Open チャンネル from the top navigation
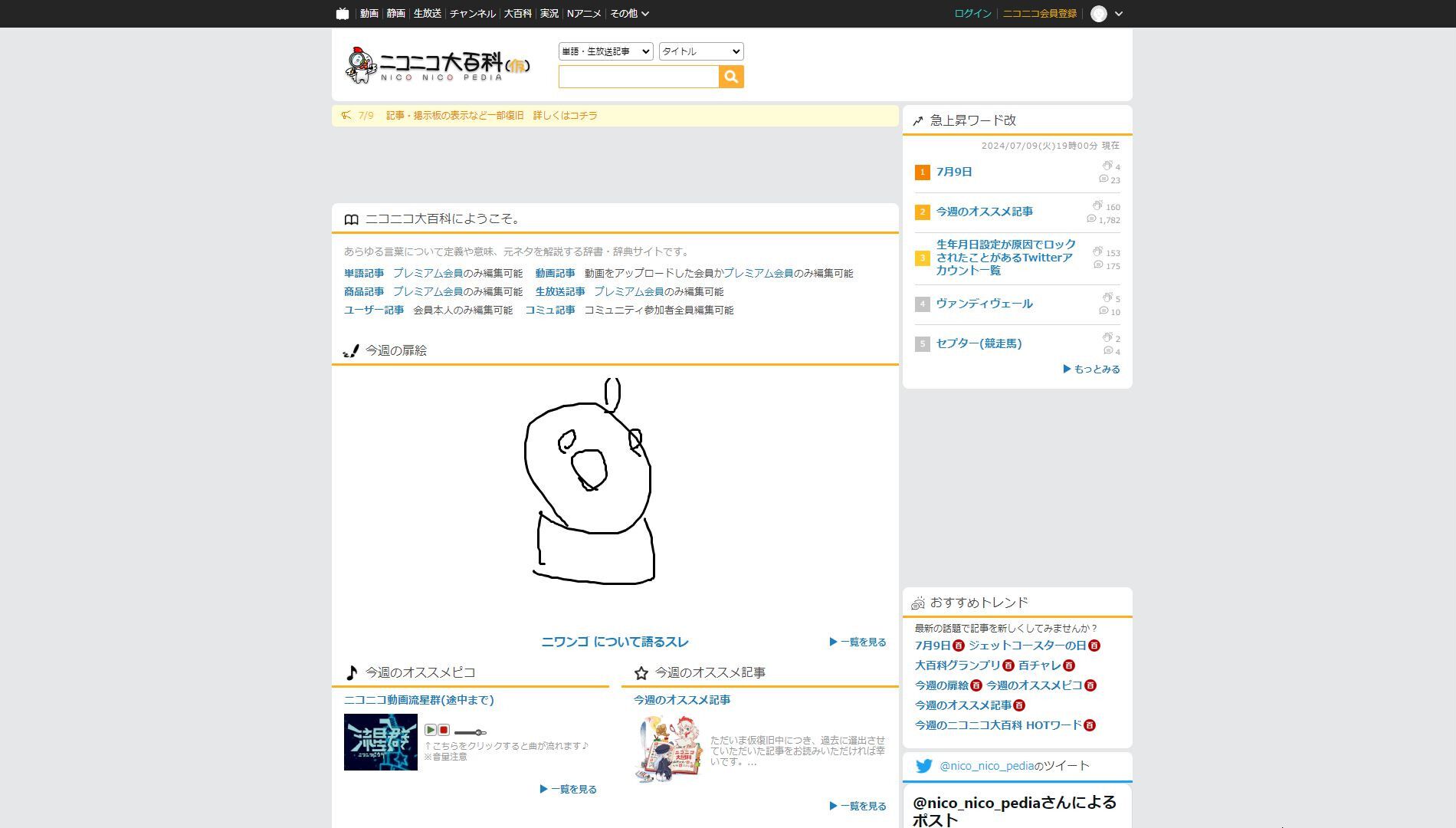Image resolution: width=1456 pixels, height=828 pixels. (x=473, y=14)
